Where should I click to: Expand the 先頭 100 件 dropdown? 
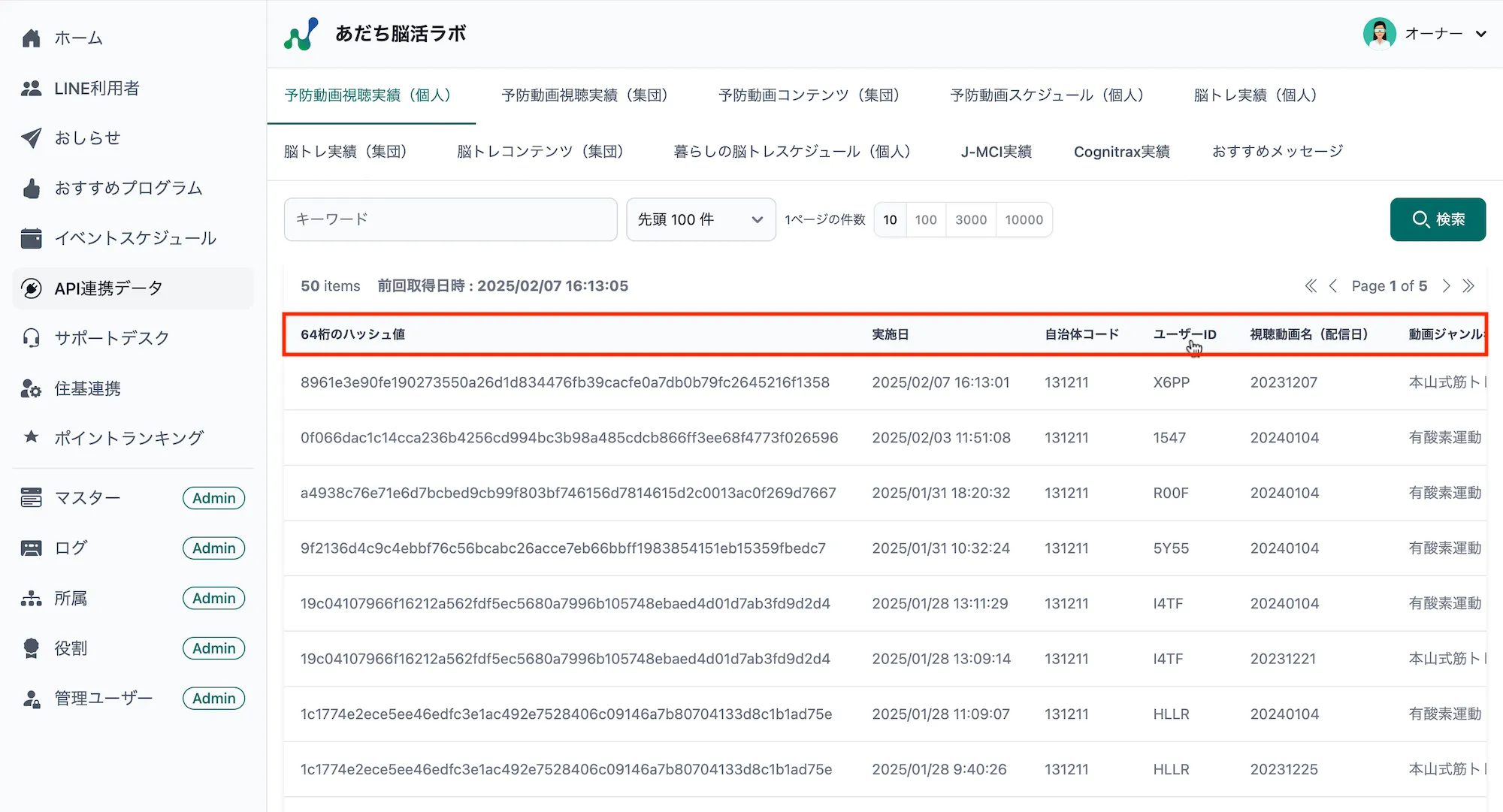point(700,219)
